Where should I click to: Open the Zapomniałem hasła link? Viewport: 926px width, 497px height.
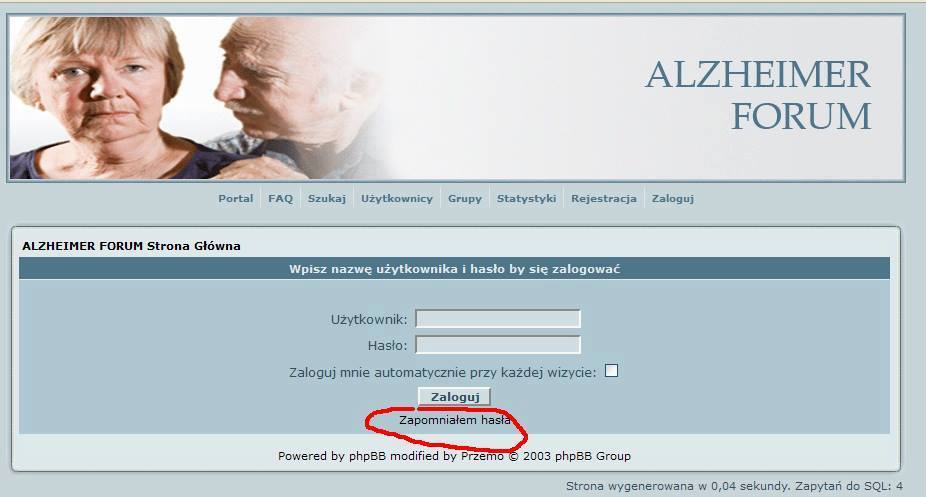tap(455, 420)
